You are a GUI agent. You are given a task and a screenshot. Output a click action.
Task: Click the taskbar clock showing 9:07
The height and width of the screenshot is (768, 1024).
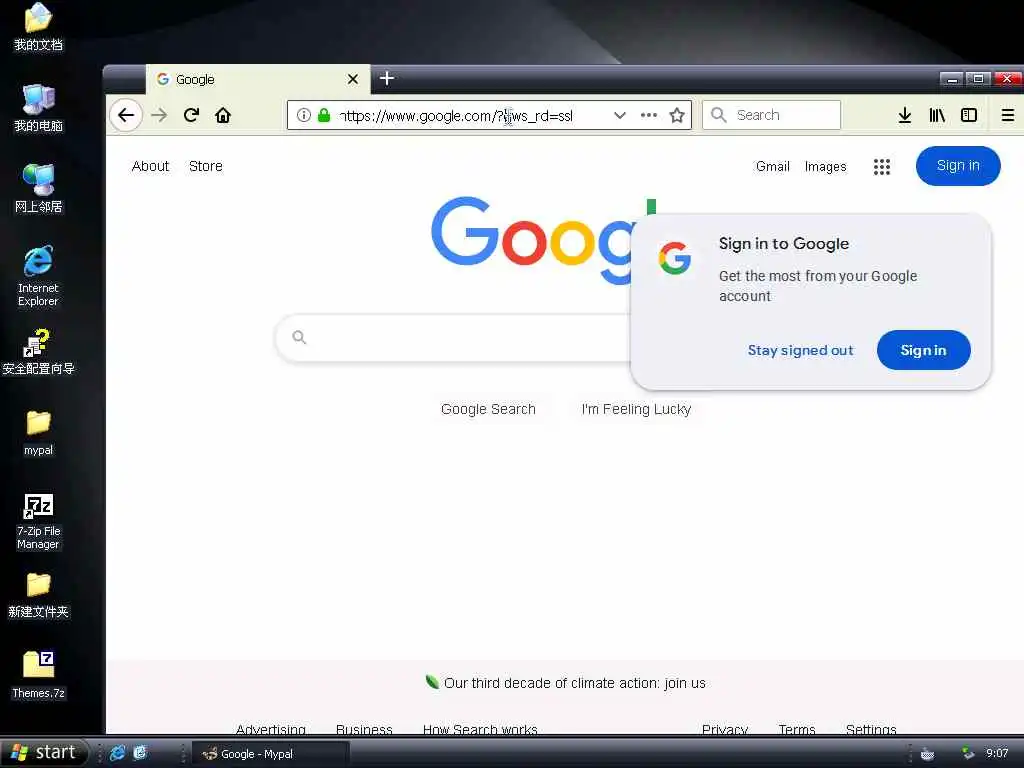[x=997, y=753]
